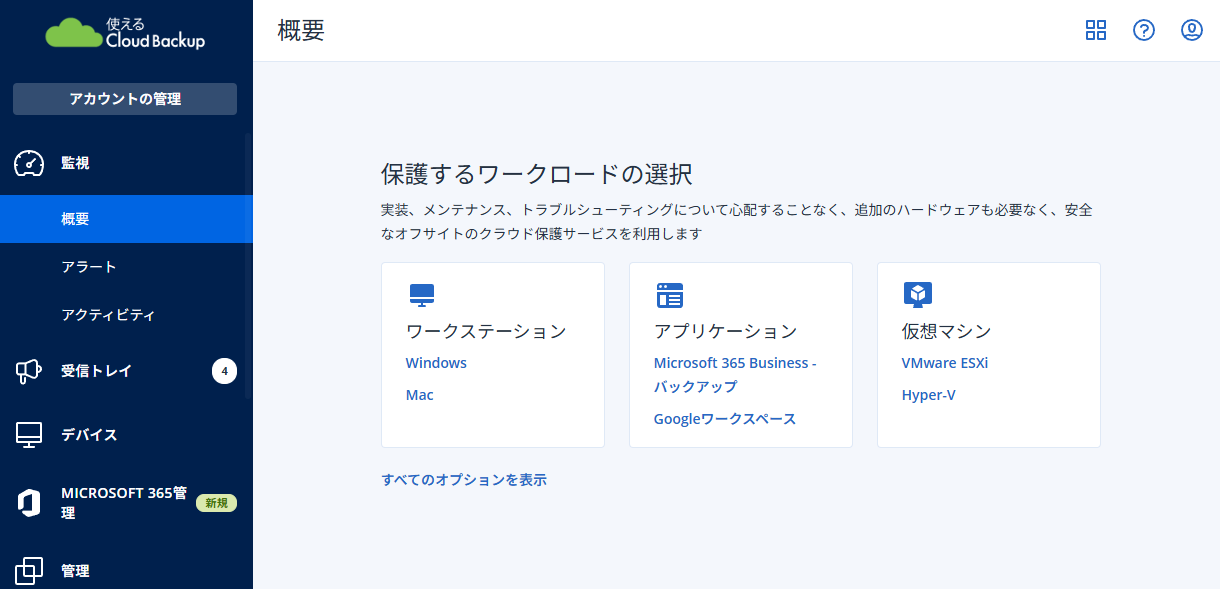1220x589 pixels.
Task: Click the アプリケーション window icon
Action: 670,295
